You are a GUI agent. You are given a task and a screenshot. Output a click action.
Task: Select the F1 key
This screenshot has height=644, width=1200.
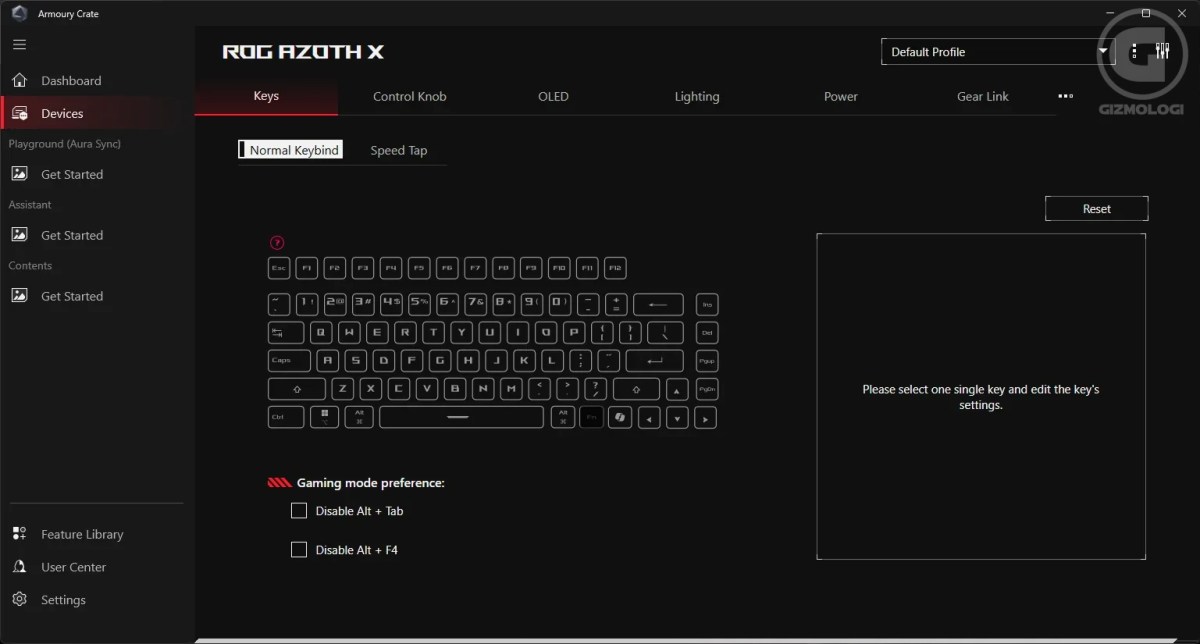pyautogui.click(x=307, y=268)
